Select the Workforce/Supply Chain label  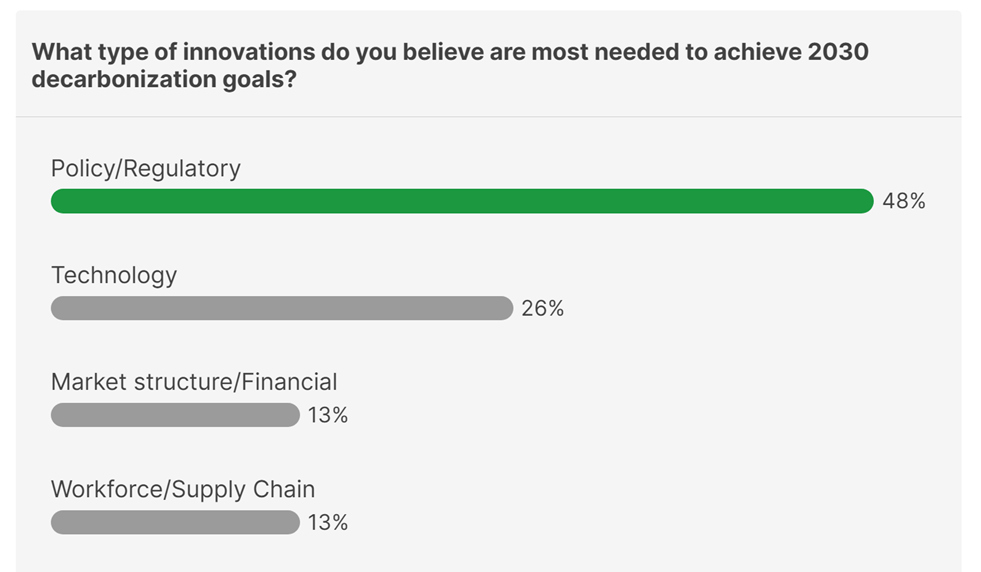[183, 489]
